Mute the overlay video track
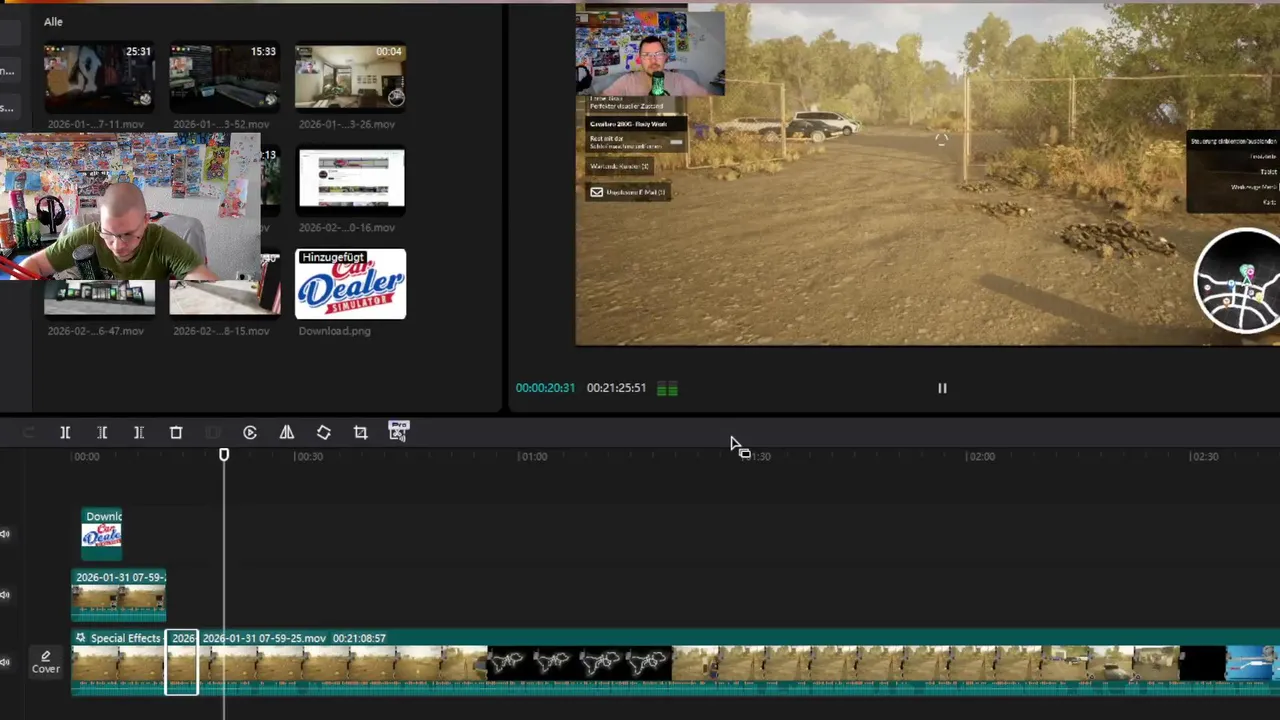1280x720 pixels. [5, 595]
